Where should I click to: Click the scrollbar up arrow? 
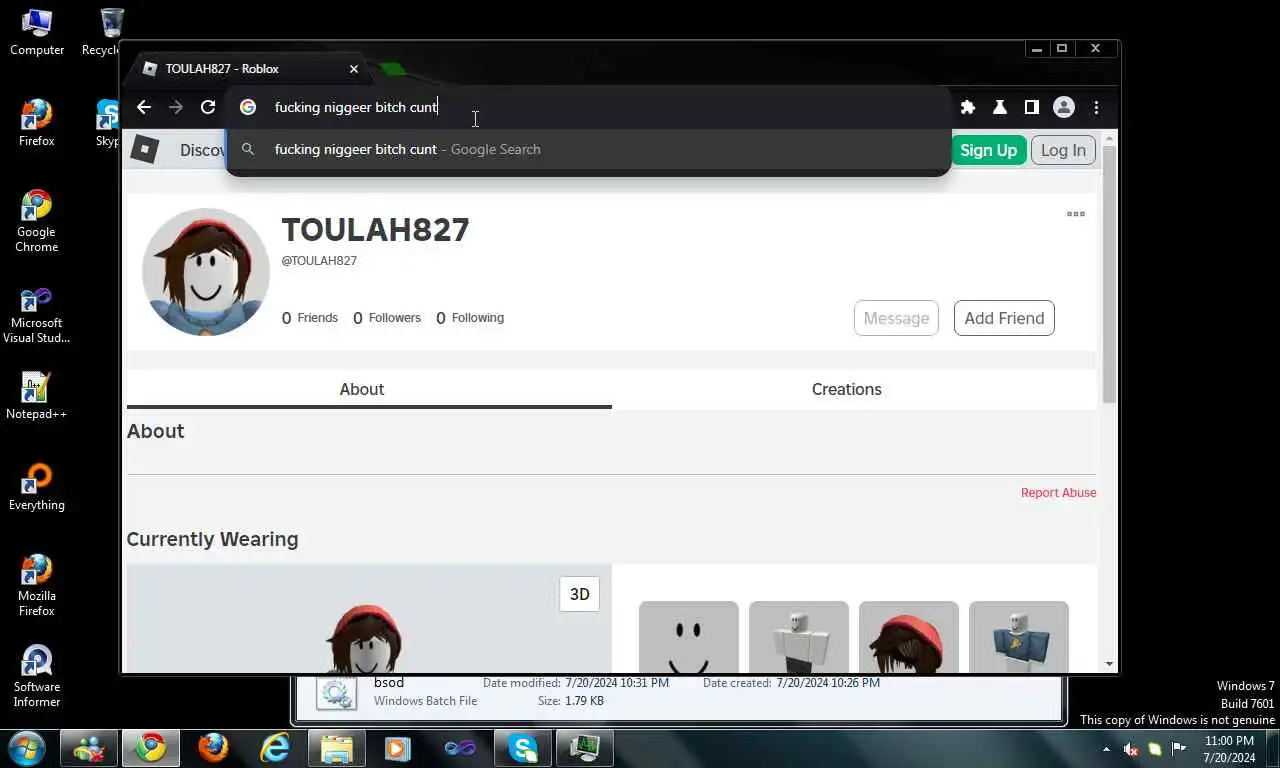pyautogui.click(x=1109, y=137)
